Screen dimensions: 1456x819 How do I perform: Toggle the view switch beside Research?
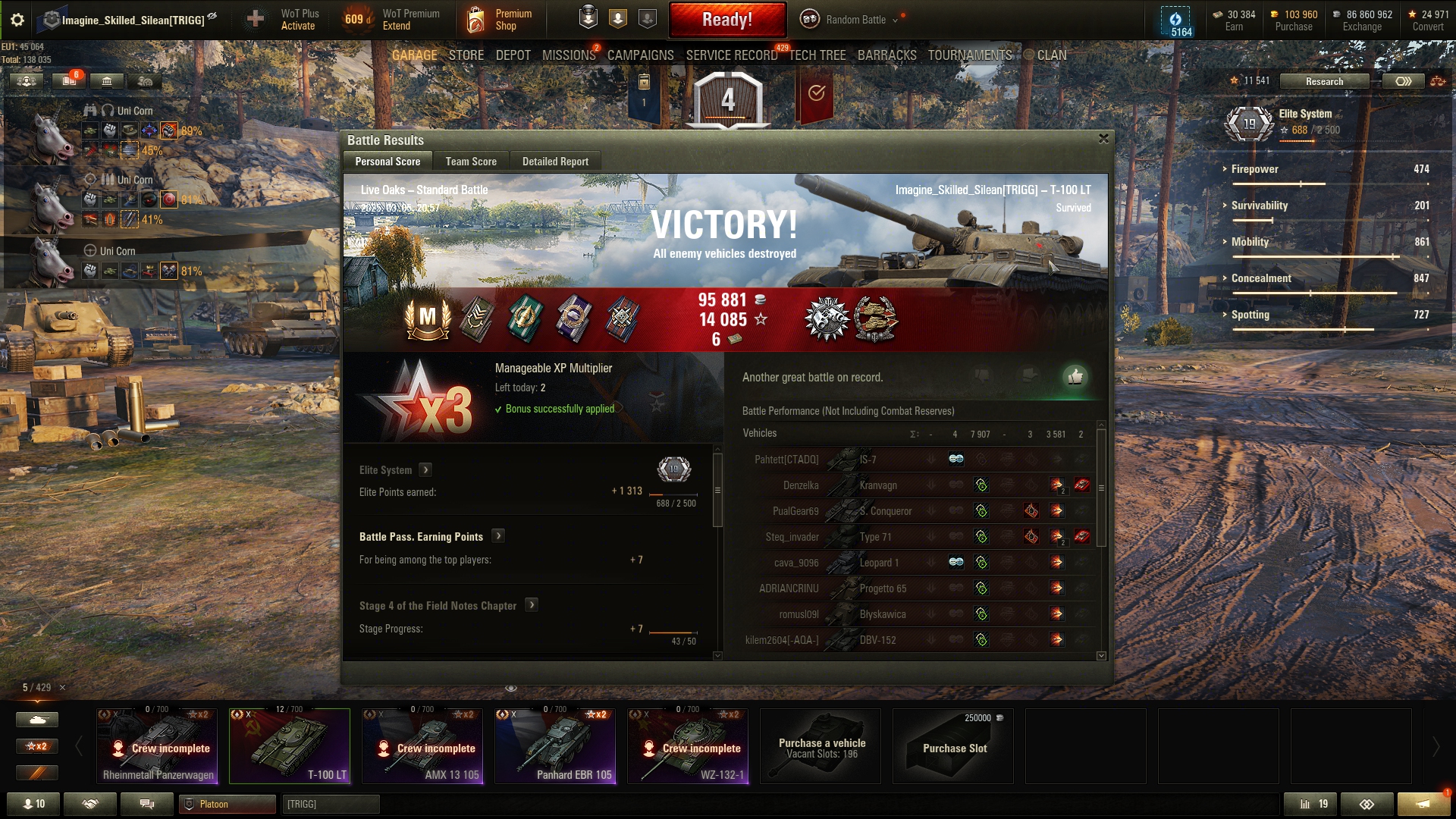coord(1403,81)
